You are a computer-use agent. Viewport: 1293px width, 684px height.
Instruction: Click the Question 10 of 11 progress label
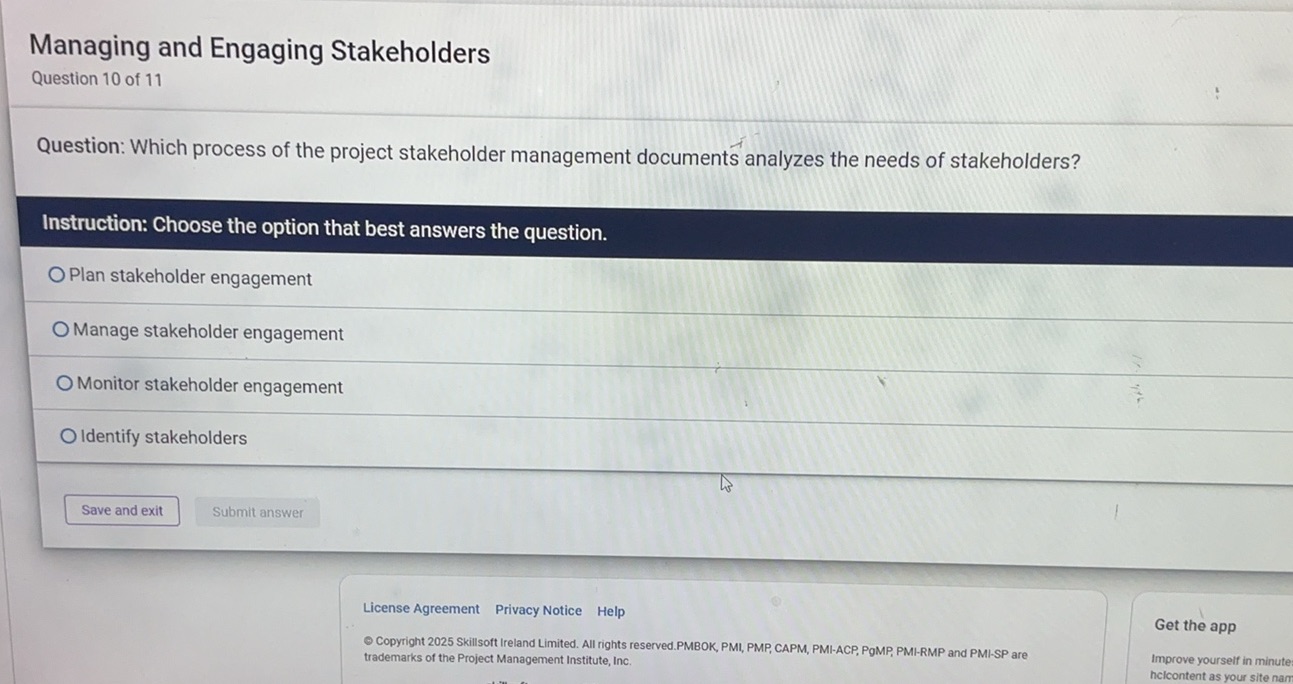pos(97,78)
